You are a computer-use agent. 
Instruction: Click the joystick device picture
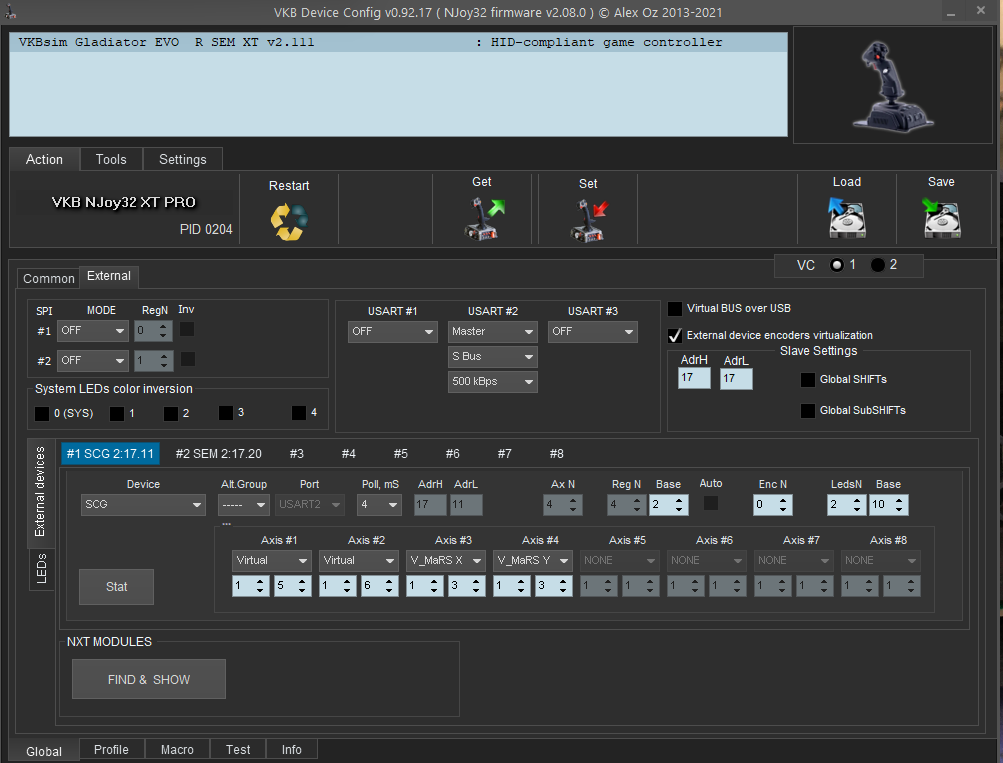pos(892,86)
